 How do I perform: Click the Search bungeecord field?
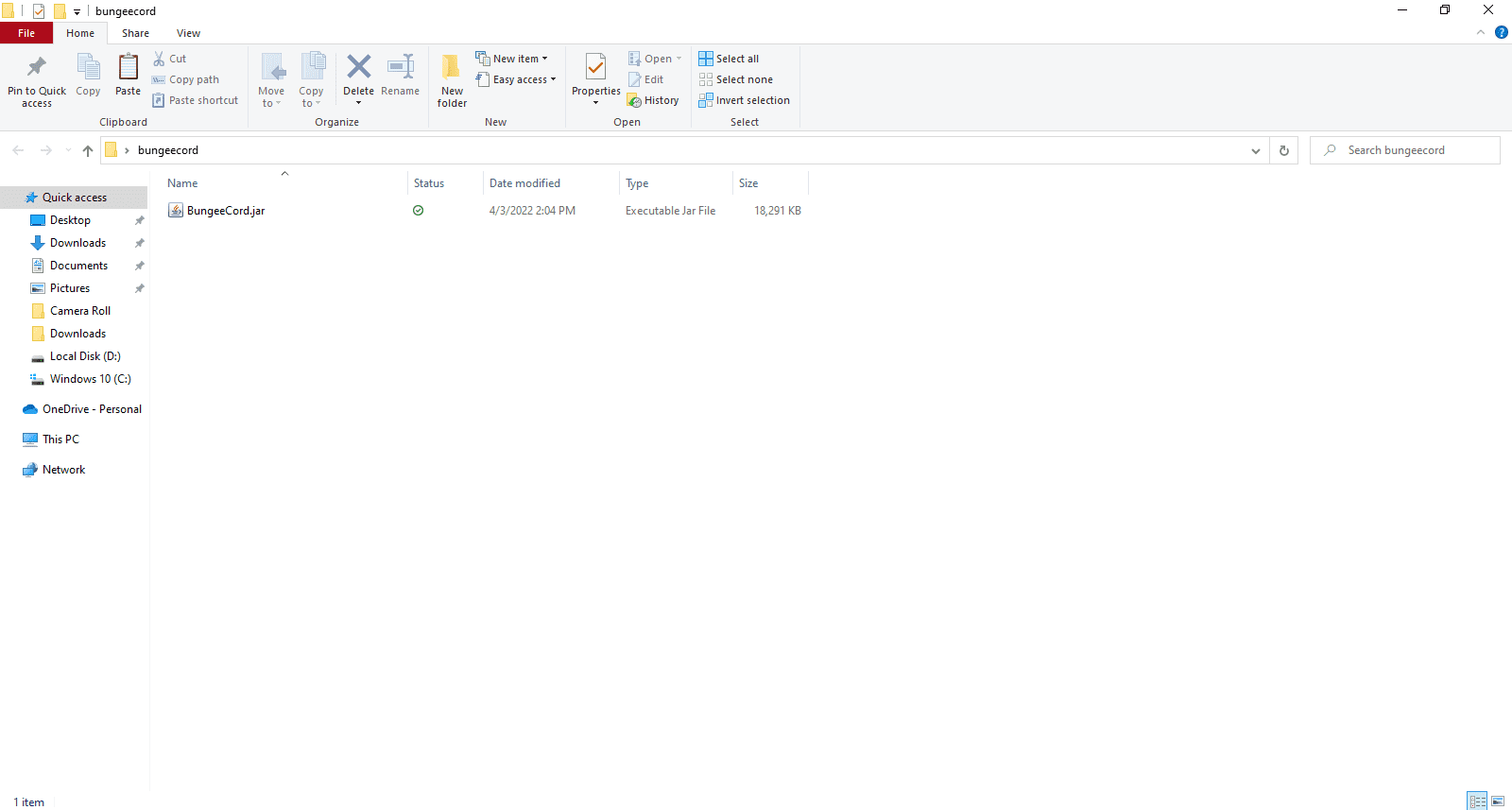[1405, 150]
